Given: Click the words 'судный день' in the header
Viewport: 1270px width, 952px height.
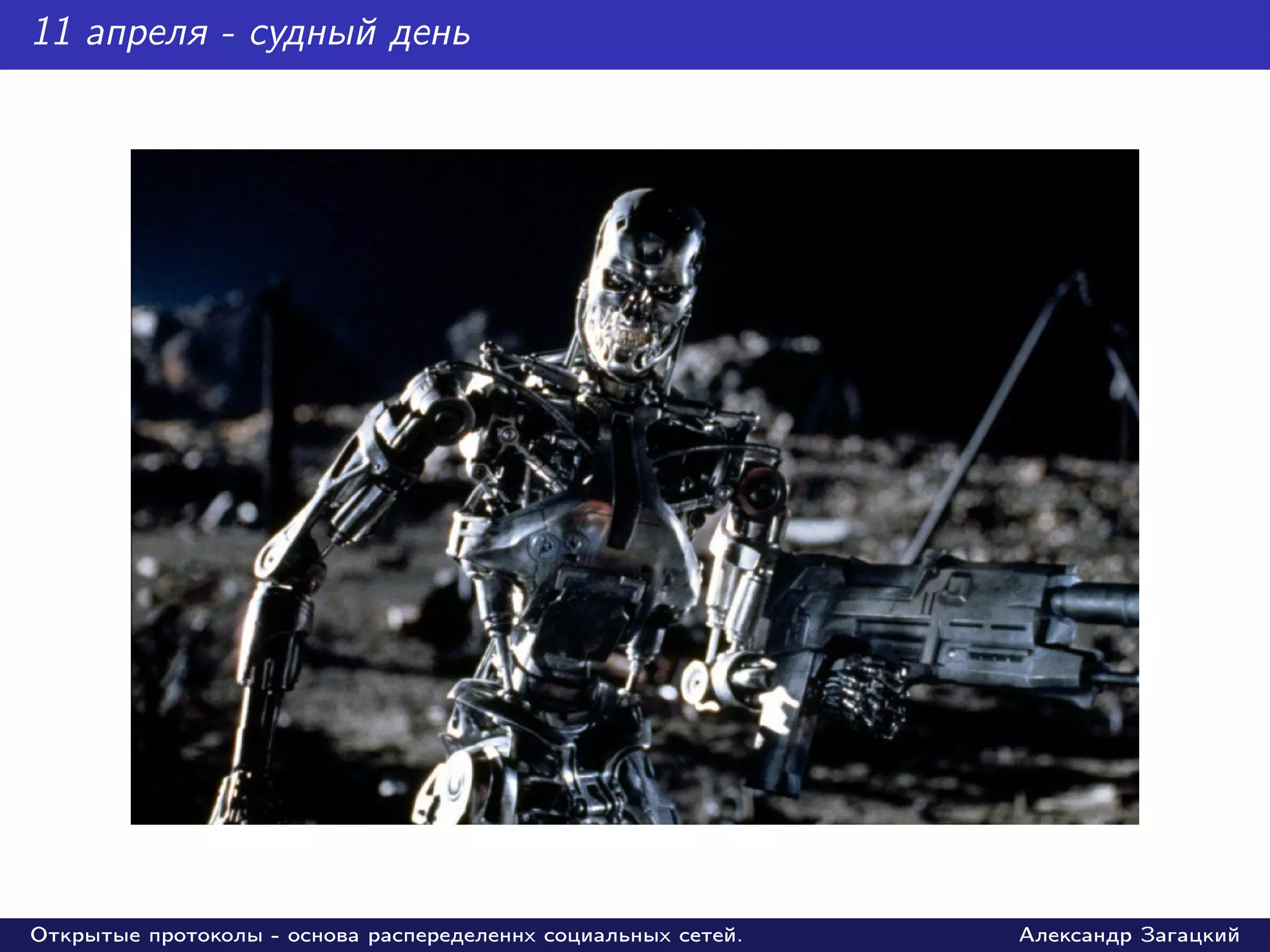Looking at the screenshot, I should pos(360,34).
